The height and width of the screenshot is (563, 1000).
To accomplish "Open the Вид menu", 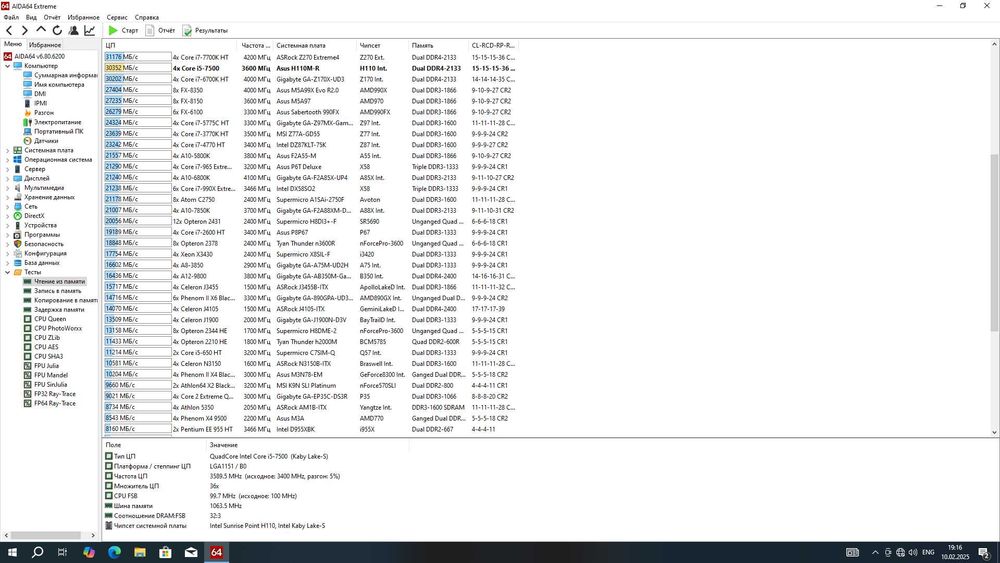I will (31, 17).
